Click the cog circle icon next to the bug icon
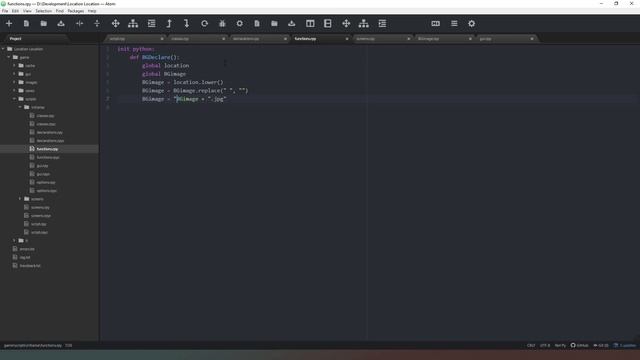The height and width of the screenshot is (360, 640). (240, 24)
